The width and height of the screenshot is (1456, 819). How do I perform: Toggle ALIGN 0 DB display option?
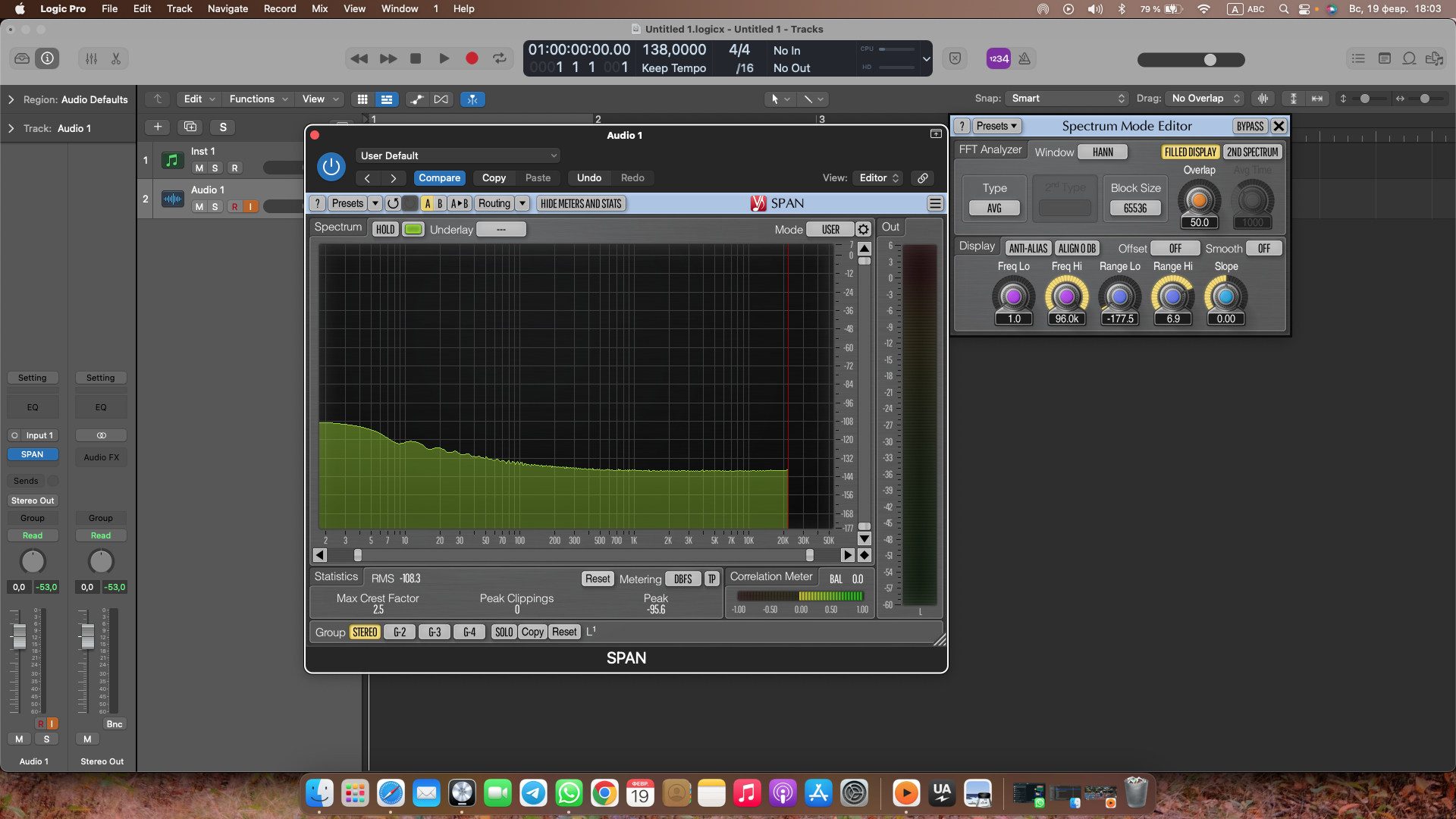(1077, 248)
